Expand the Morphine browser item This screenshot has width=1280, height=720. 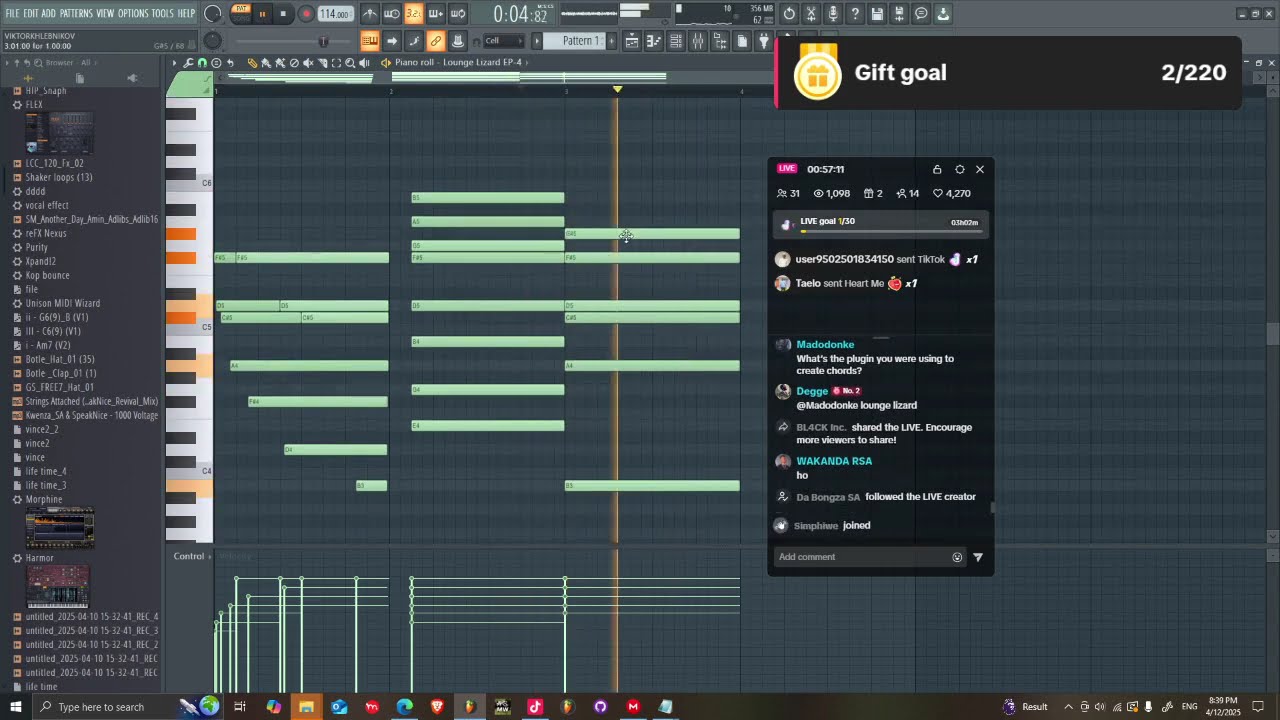[x=44, y=499]
